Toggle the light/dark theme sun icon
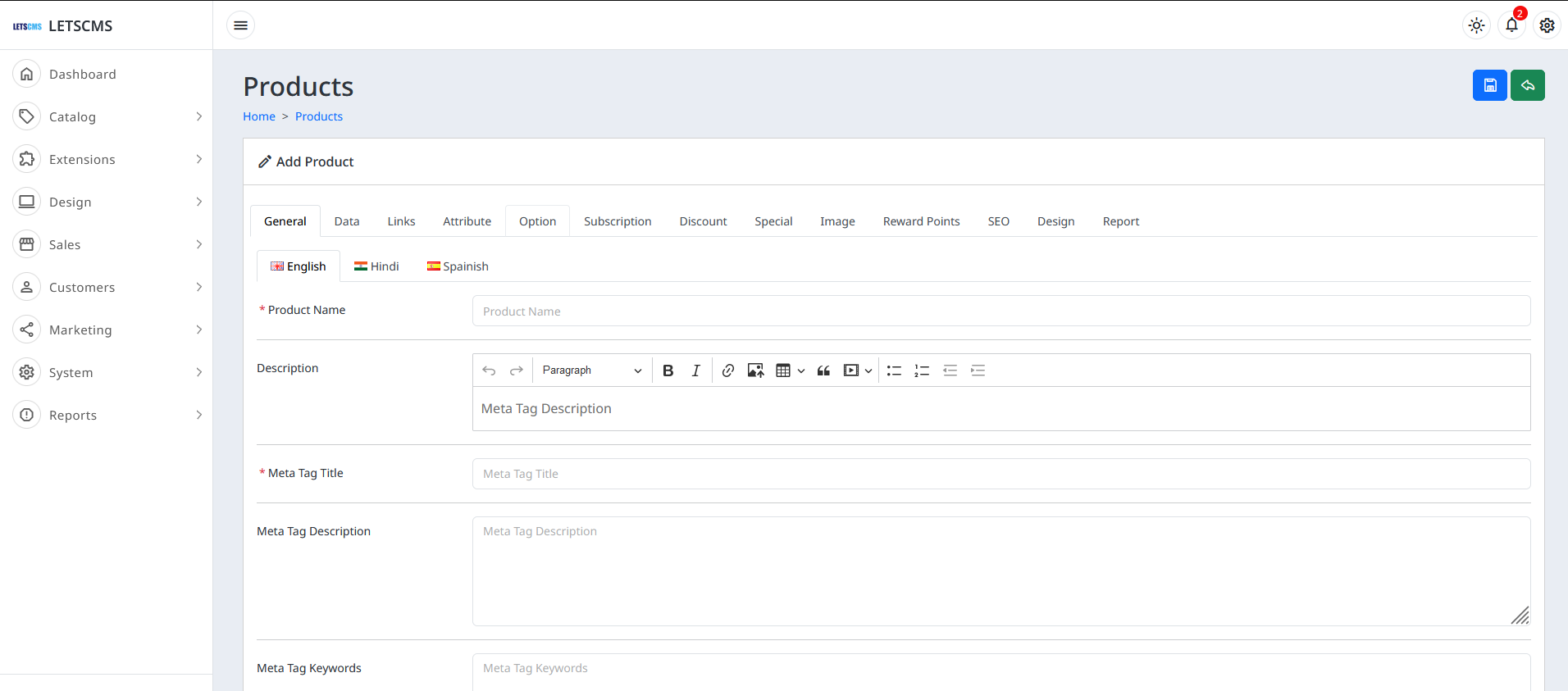 1476,25
